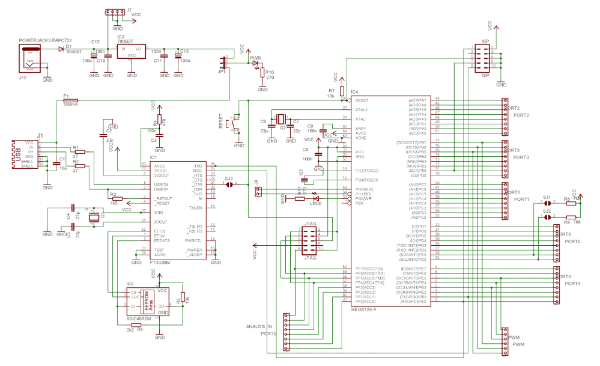Click the MEGA128 microcontroller IC4 body

point(391,201)
